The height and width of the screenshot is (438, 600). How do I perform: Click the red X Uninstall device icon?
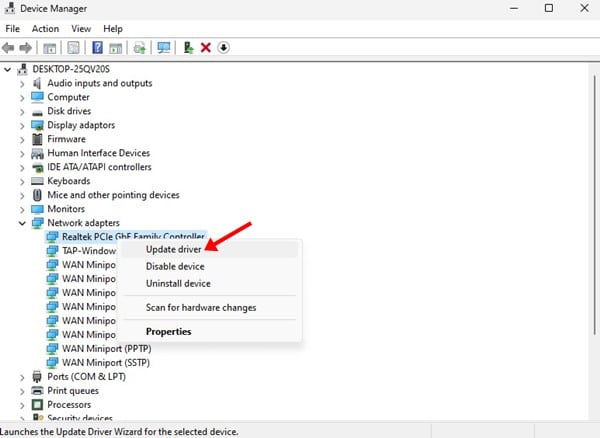[x=206, y=48]
